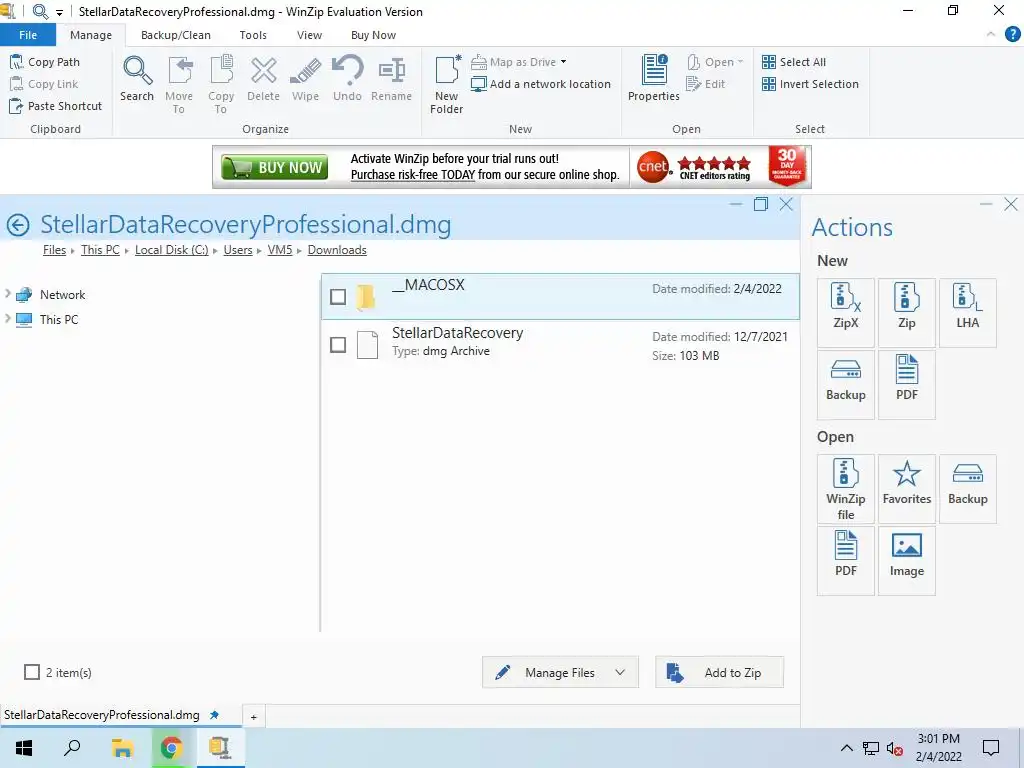Open File Explorer from taskbar
Viewport: 1024px width, 768px height.
122,748
